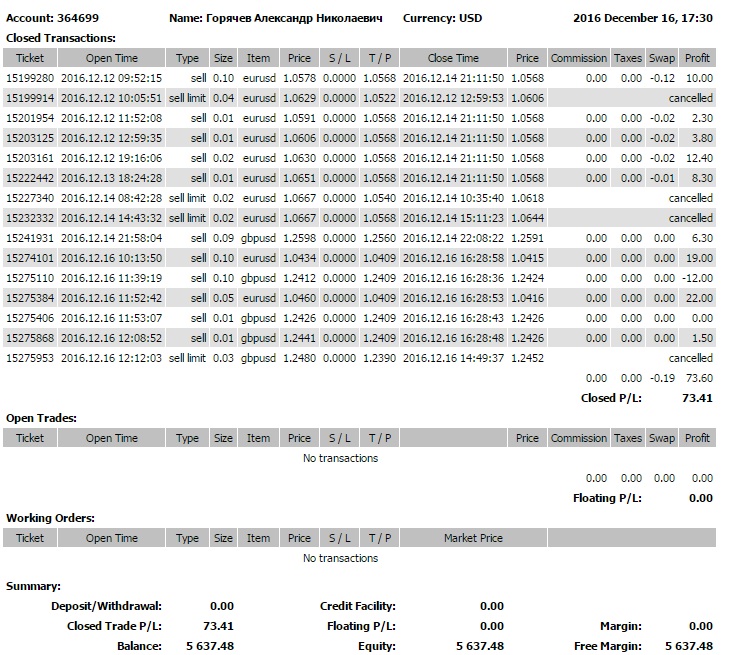Image resolution: width=733 pixels, height=655 pixels.
Task: Select the cancelled sell limit ticket 15199914
Action: (359, 98)
